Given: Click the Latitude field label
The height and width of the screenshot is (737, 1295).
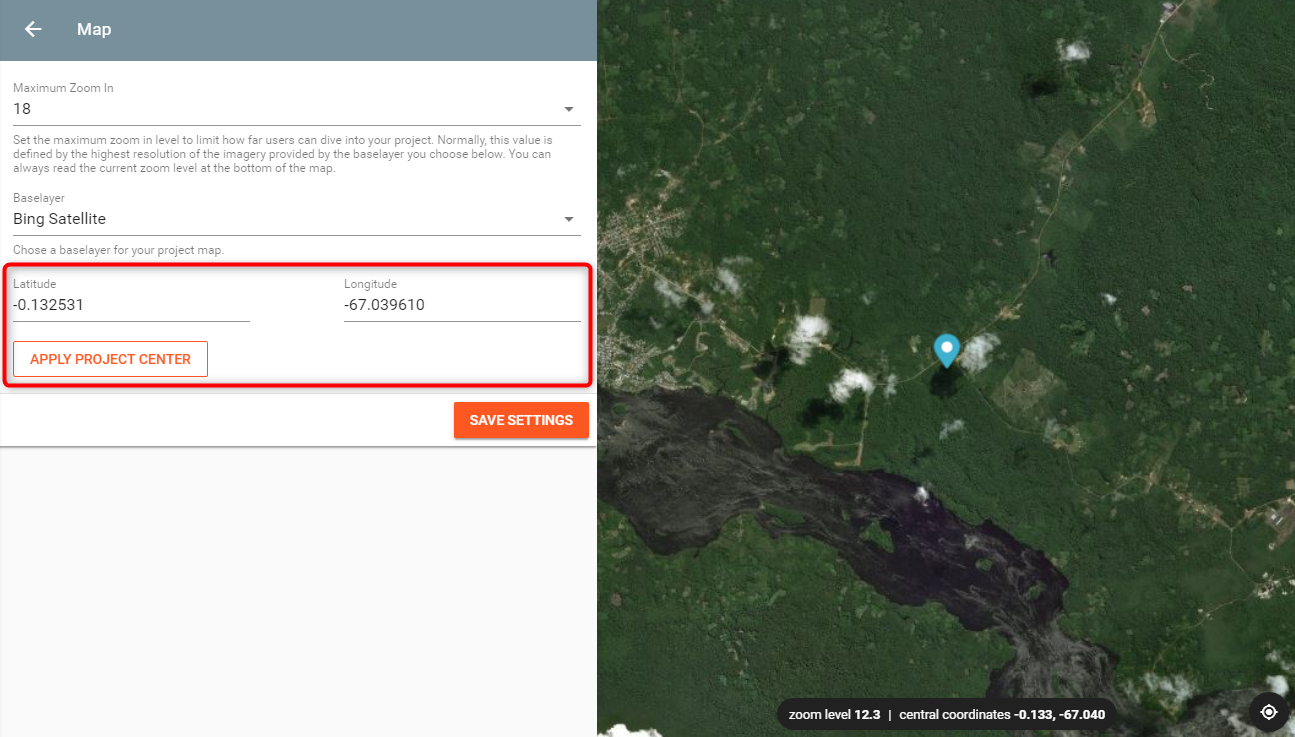Looking at the screenshot, I should click(x=35, y=284).
